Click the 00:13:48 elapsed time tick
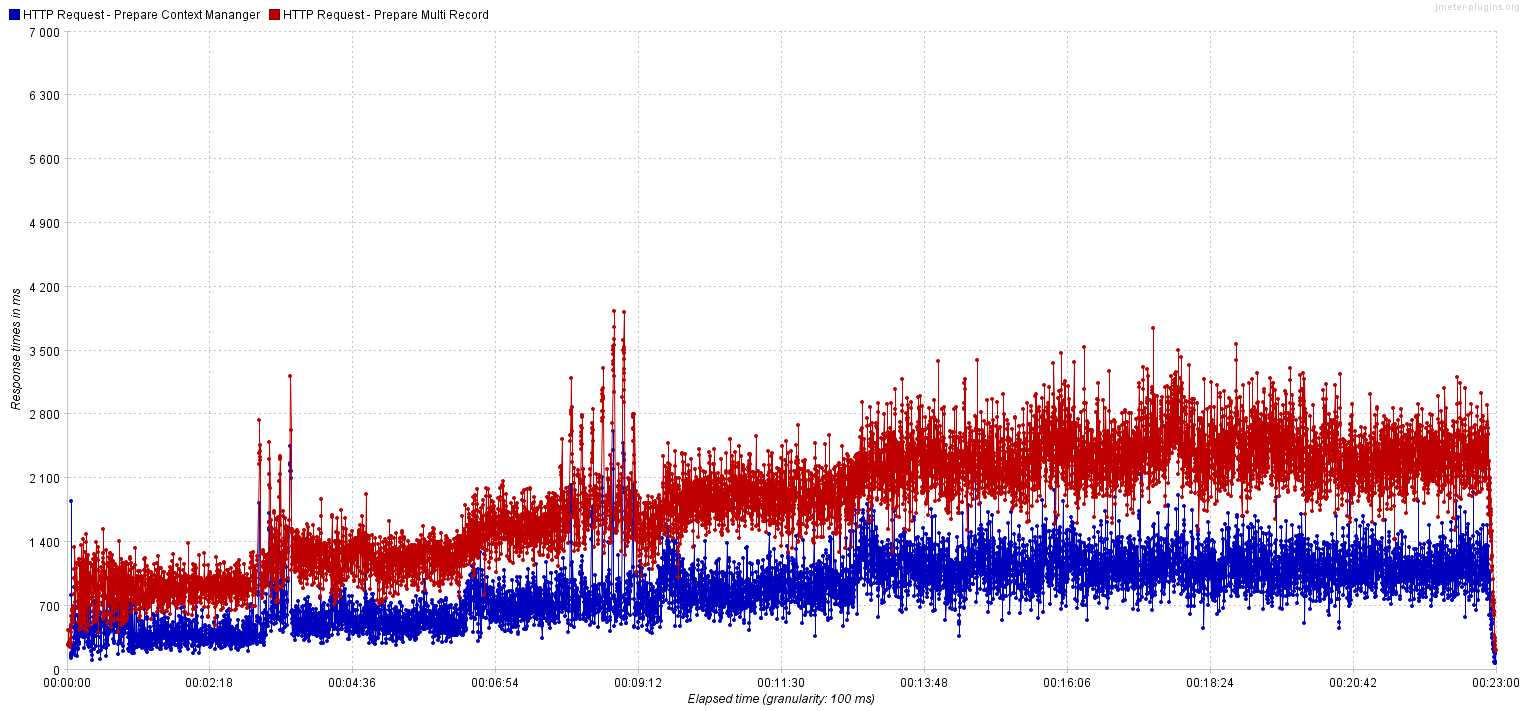 (924, 683)
